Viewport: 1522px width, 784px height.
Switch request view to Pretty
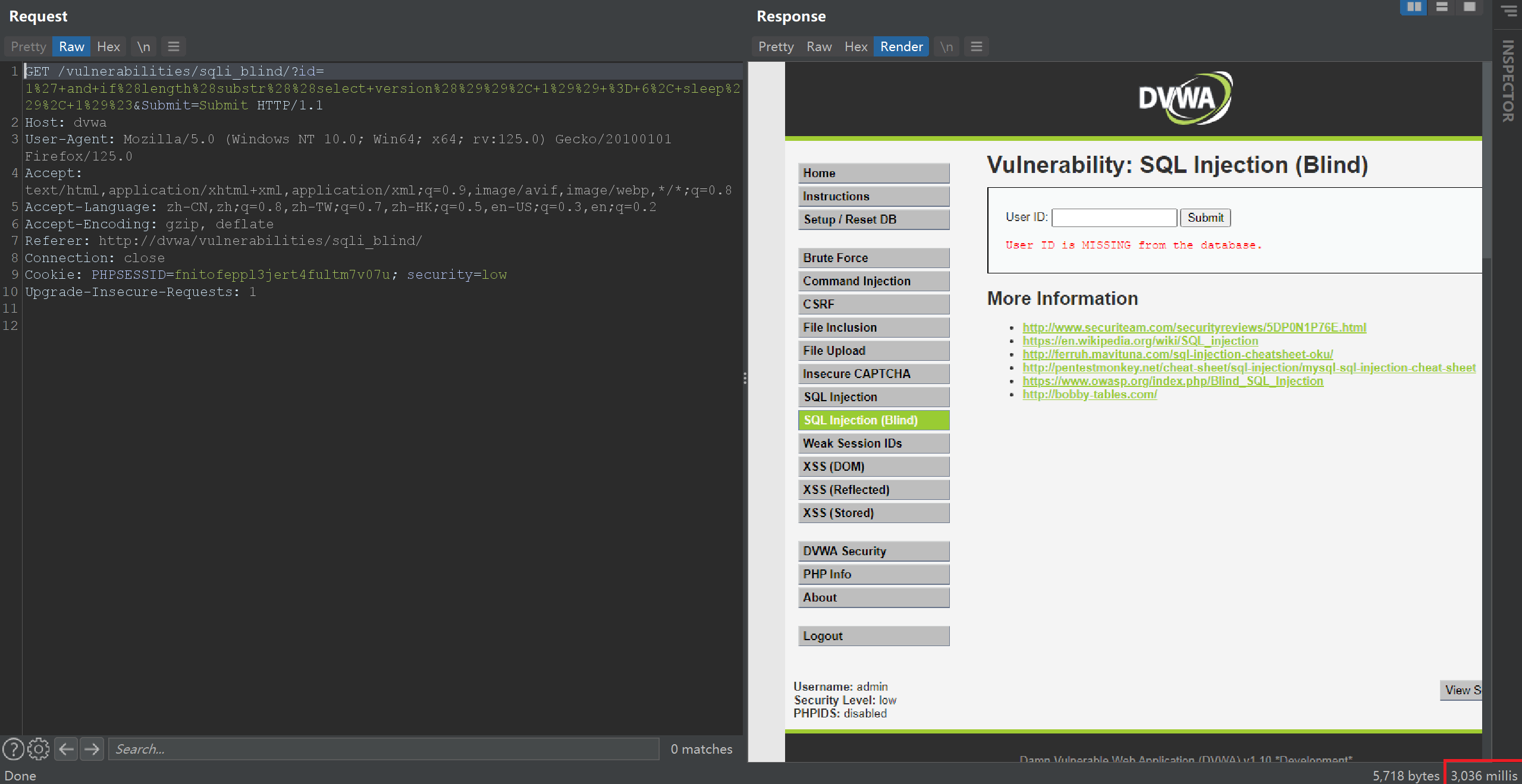tap(28, 46)
